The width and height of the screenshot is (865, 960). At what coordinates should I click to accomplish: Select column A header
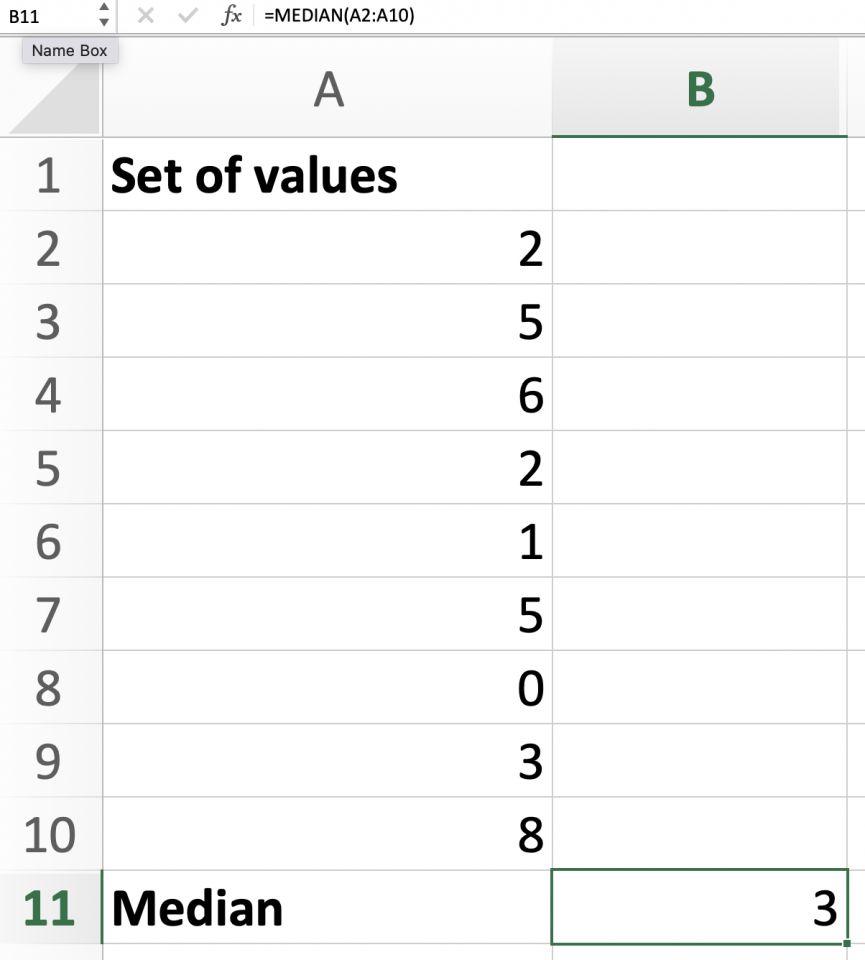(x=327, y=92)
